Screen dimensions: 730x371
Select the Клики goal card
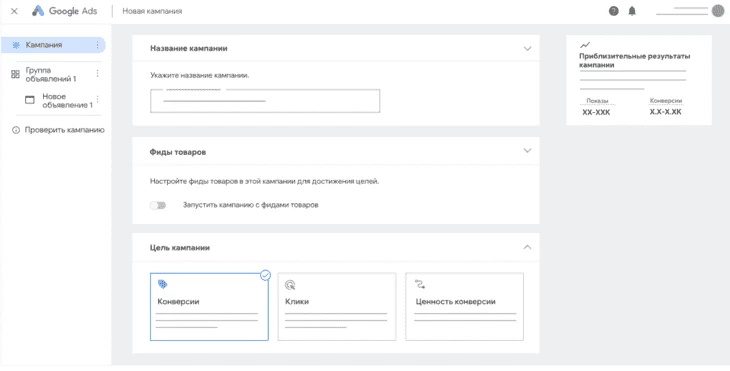[337, 307]
